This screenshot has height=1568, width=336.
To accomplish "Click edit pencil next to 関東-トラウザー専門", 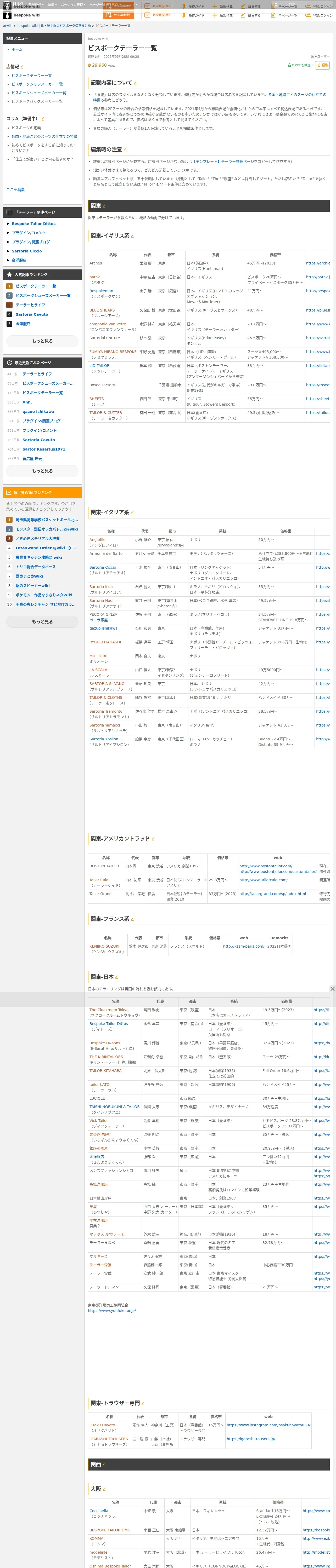I will point(143,1404).
